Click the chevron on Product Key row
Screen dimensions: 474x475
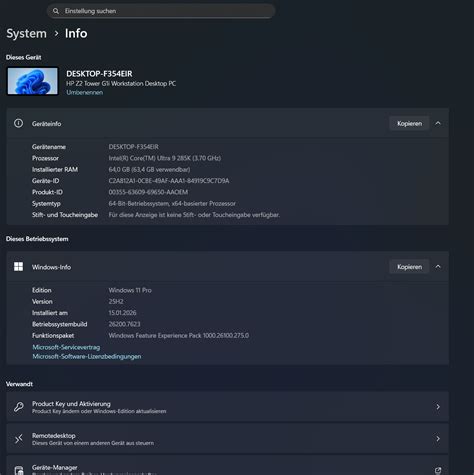click(438, 407)
